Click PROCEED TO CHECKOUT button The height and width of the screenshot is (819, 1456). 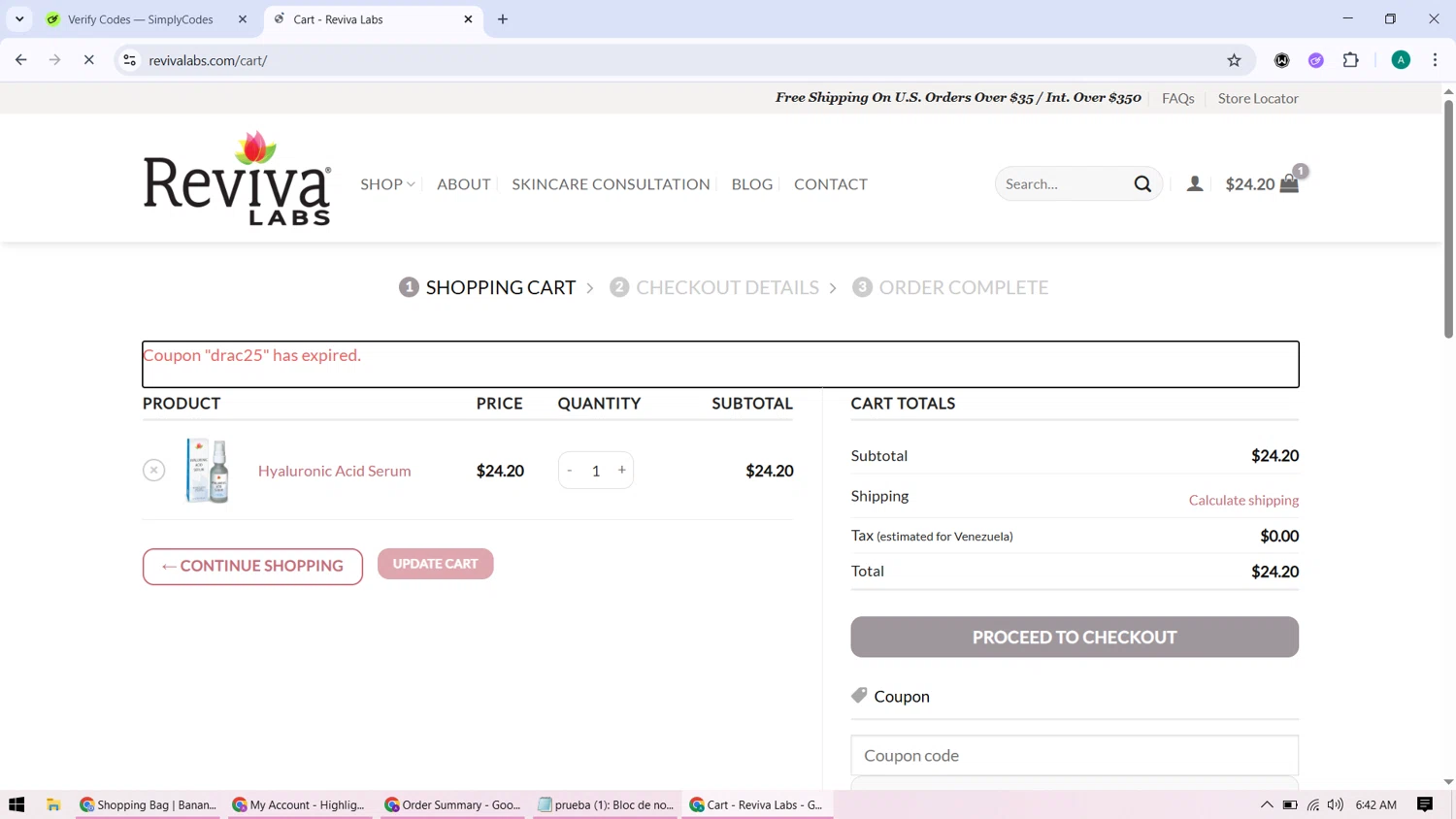point(1075,638)
